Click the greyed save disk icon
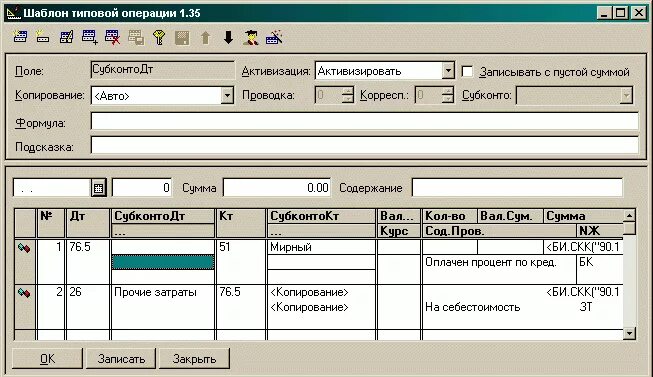 click(x=182, y=37)
